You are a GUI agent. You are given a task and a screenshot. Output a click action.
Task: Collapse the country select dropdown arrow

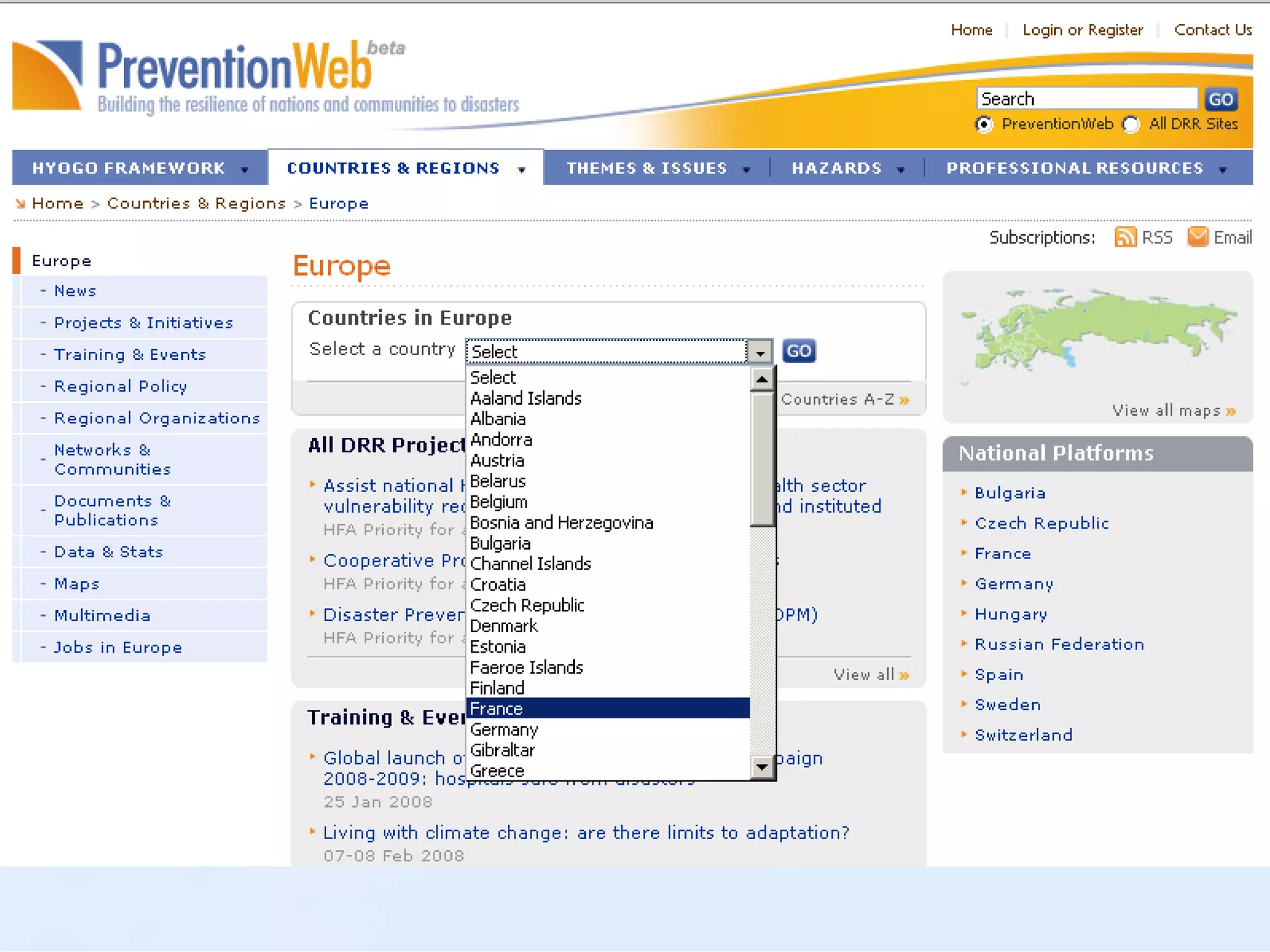click(x=760, y=352)
